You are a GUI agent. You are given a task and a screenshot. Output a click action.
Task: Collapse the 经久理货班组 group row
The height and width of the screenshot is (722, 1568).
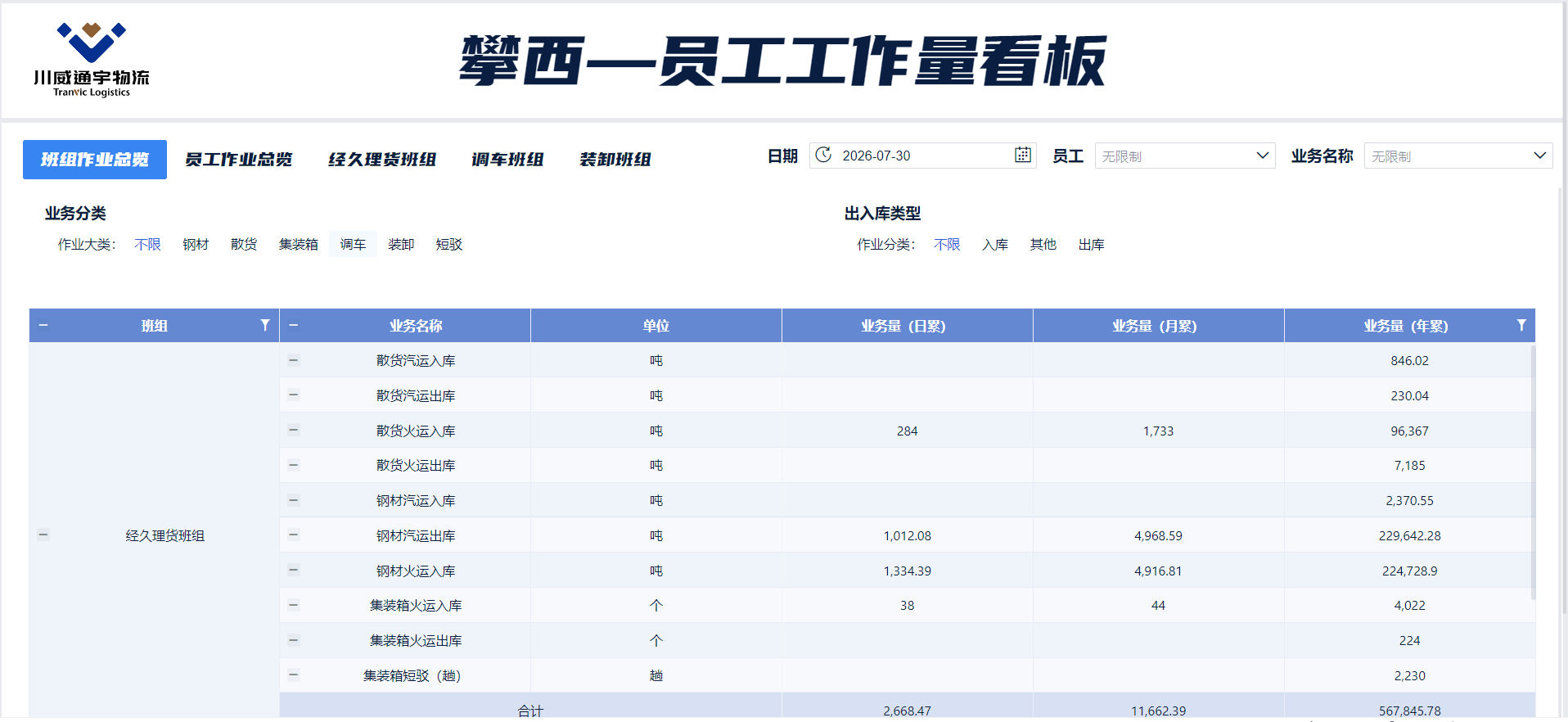pos(43,535)
